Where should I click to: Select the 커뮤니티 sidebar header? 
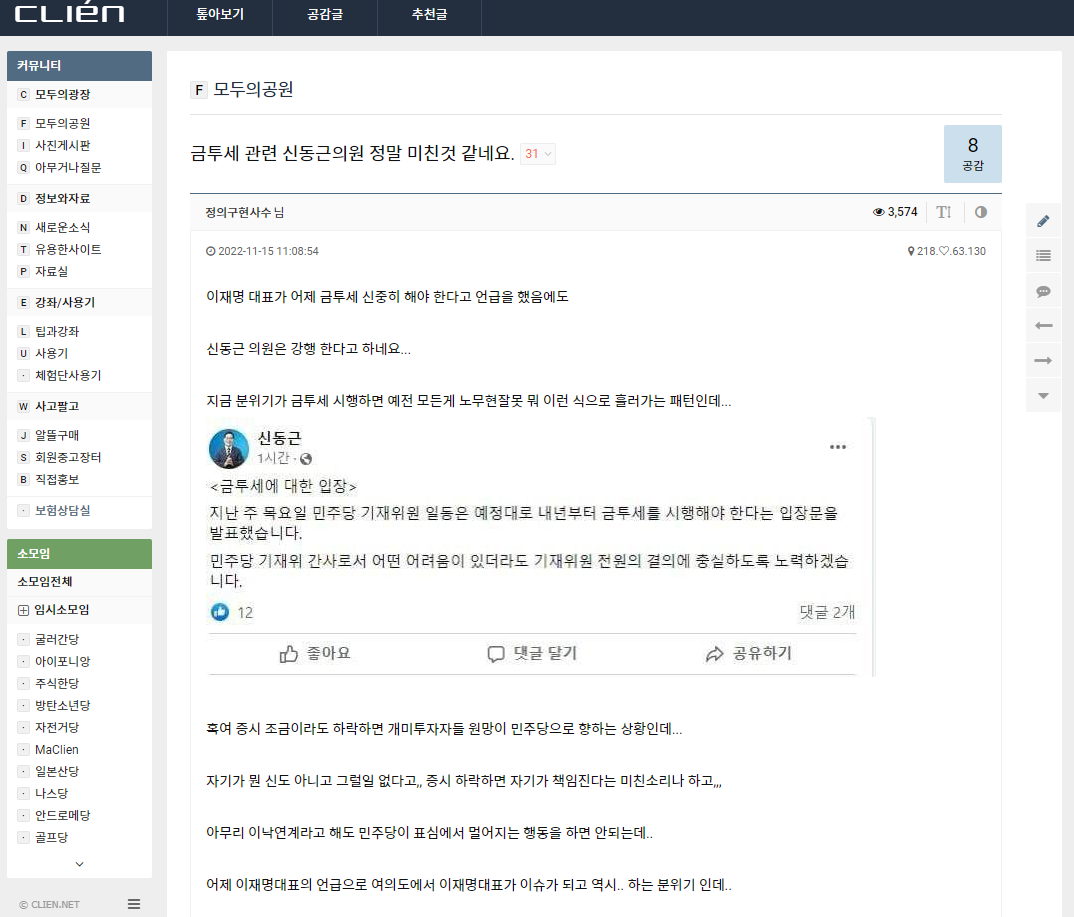coord(79,66)
